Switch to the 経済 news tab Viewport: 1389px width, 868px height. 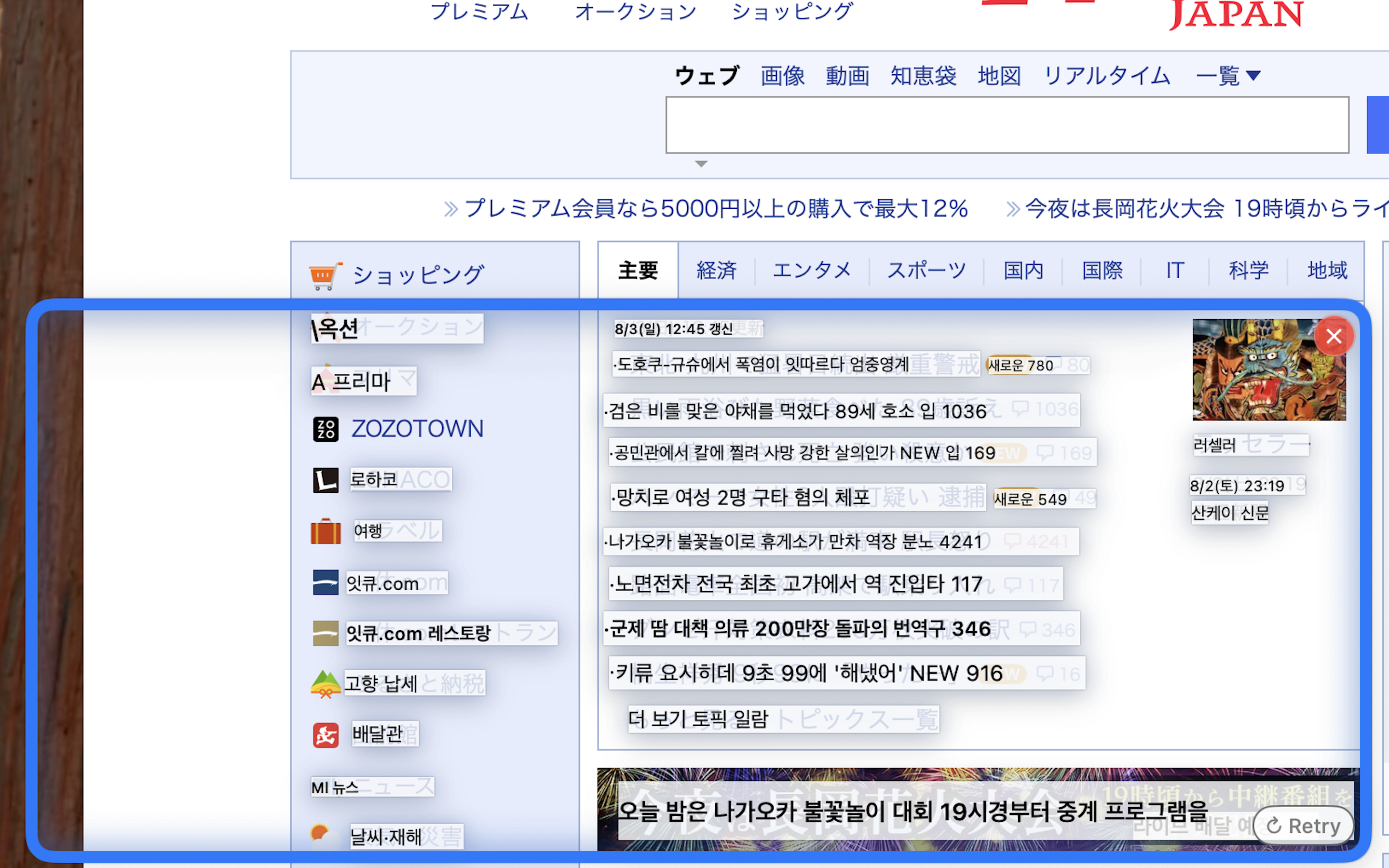[716, 270]
